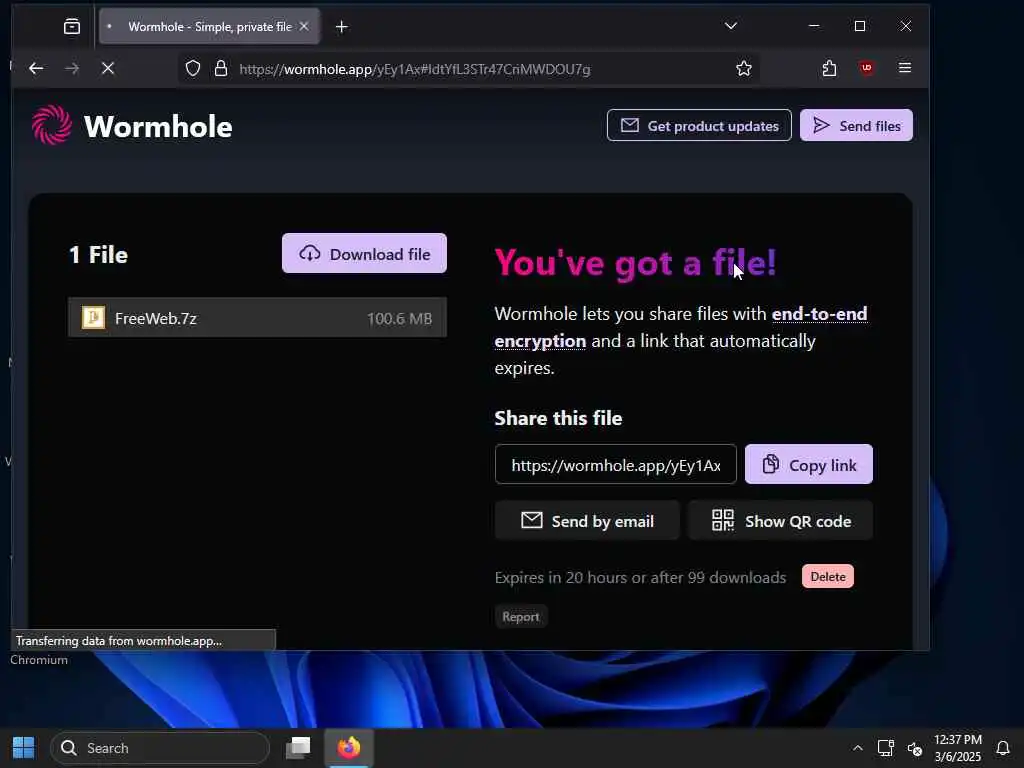Click the browser address bar
Viewport: 1024px width, 768px height.
pos(468,69)
